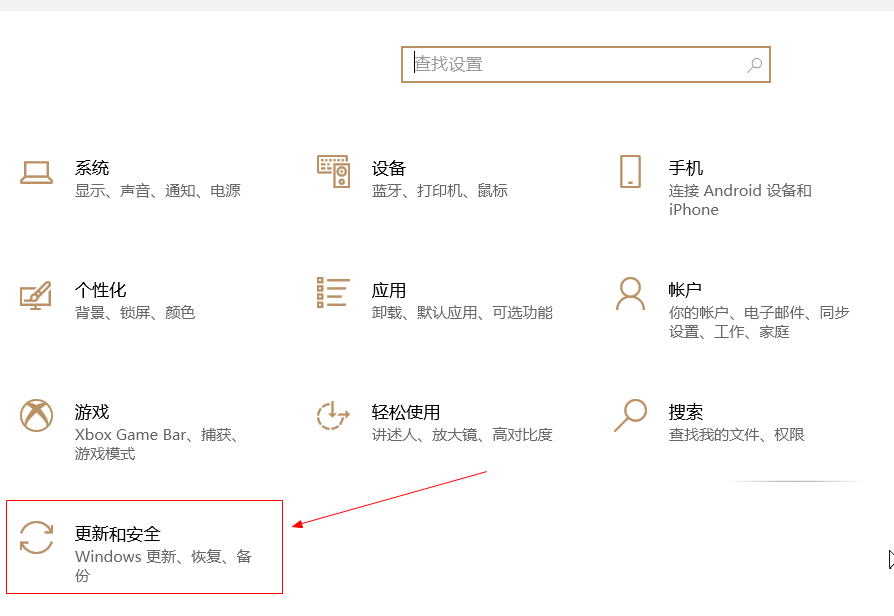Click the clock-arrow icon for 轻松使用
This screenshot has height=616, width=894.
pos(333,415)
